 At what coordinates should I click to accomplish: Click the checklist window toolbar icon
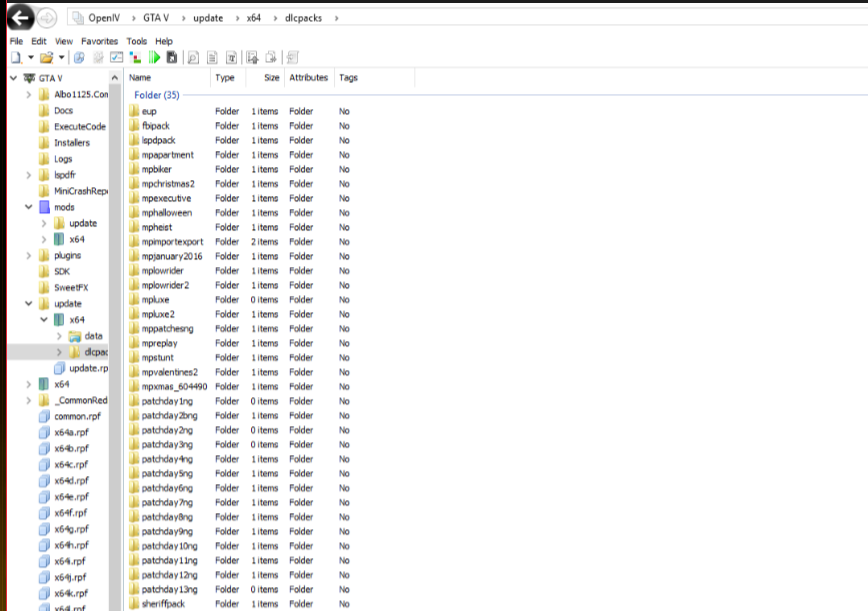[117, 58]
